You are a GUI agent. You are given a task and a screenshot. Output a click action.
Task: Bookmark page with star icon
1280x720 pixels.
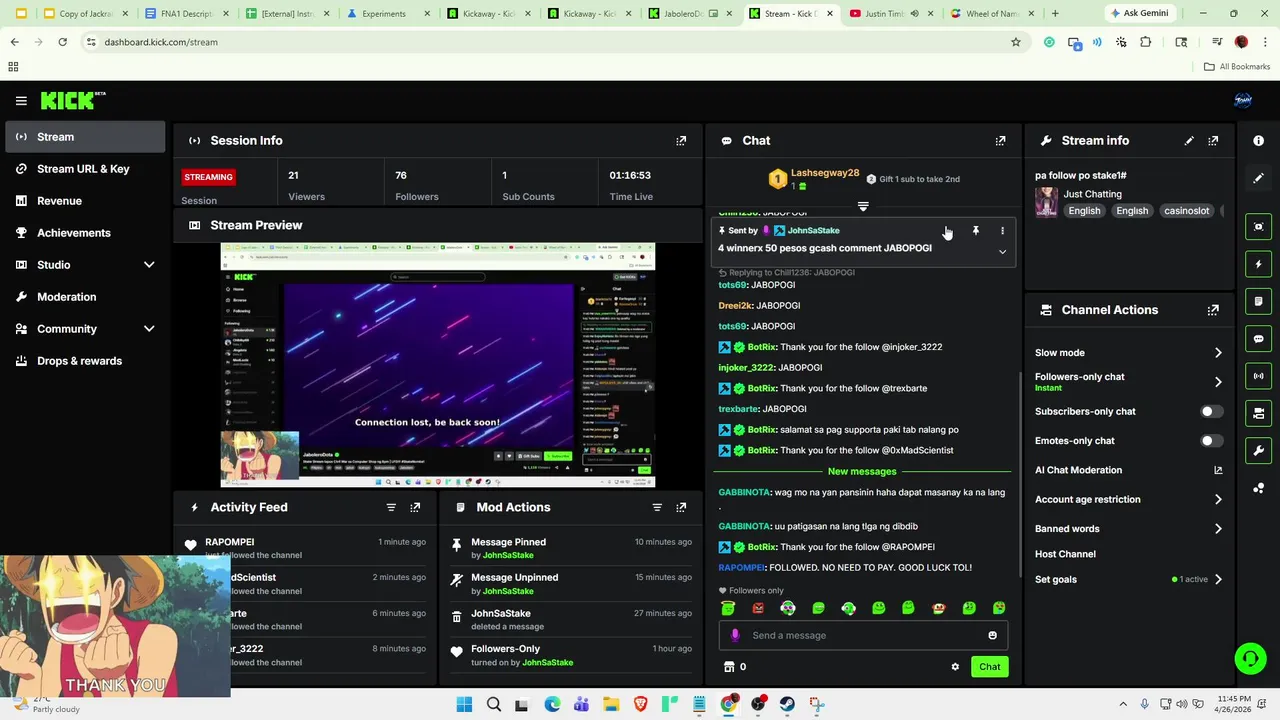(x=1016, y=42)
